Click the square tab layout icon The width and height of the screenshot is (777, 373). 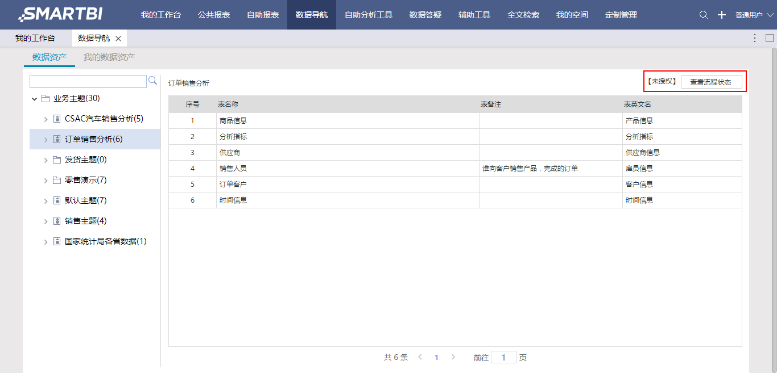pyautogui.click(x=769, y=38)
